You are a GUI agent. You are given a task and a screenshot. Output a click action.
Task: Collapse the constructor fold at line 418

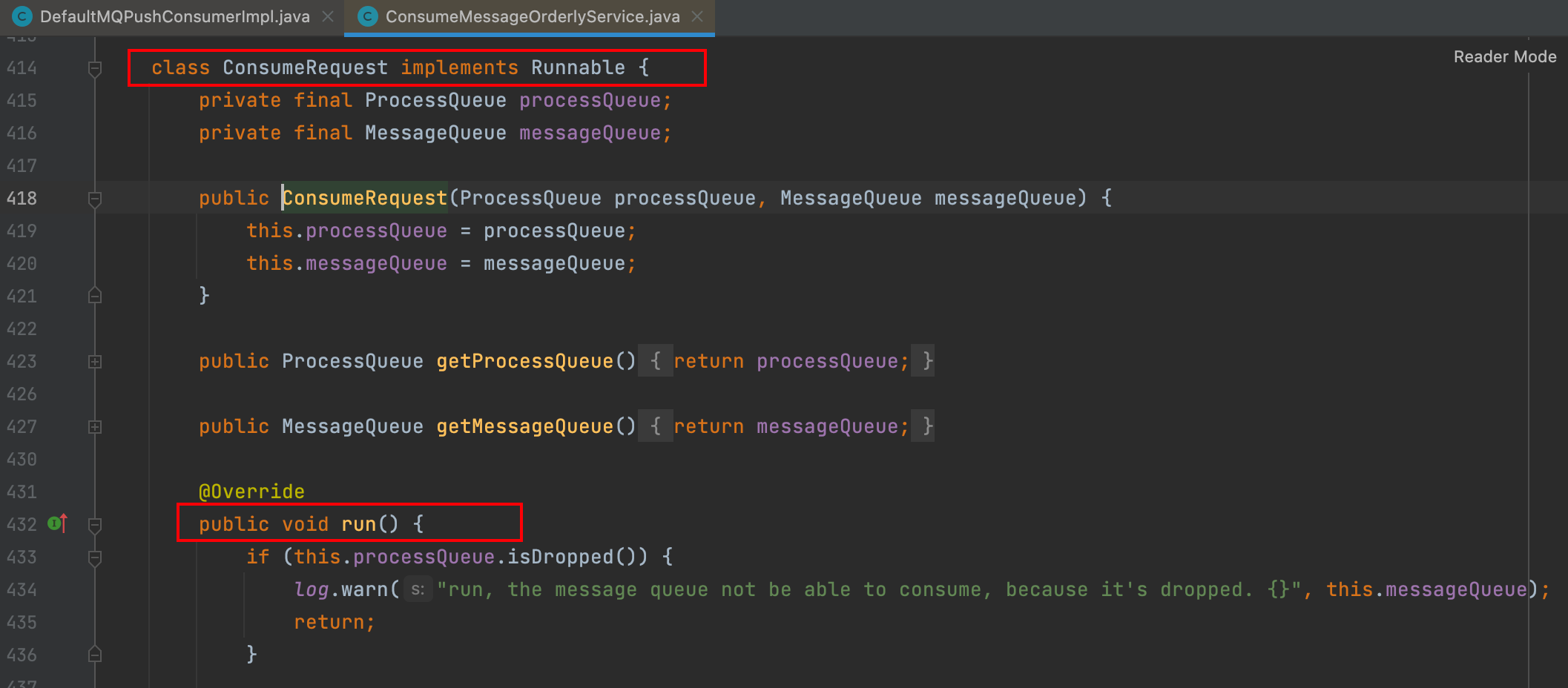(x=95, y=199)
